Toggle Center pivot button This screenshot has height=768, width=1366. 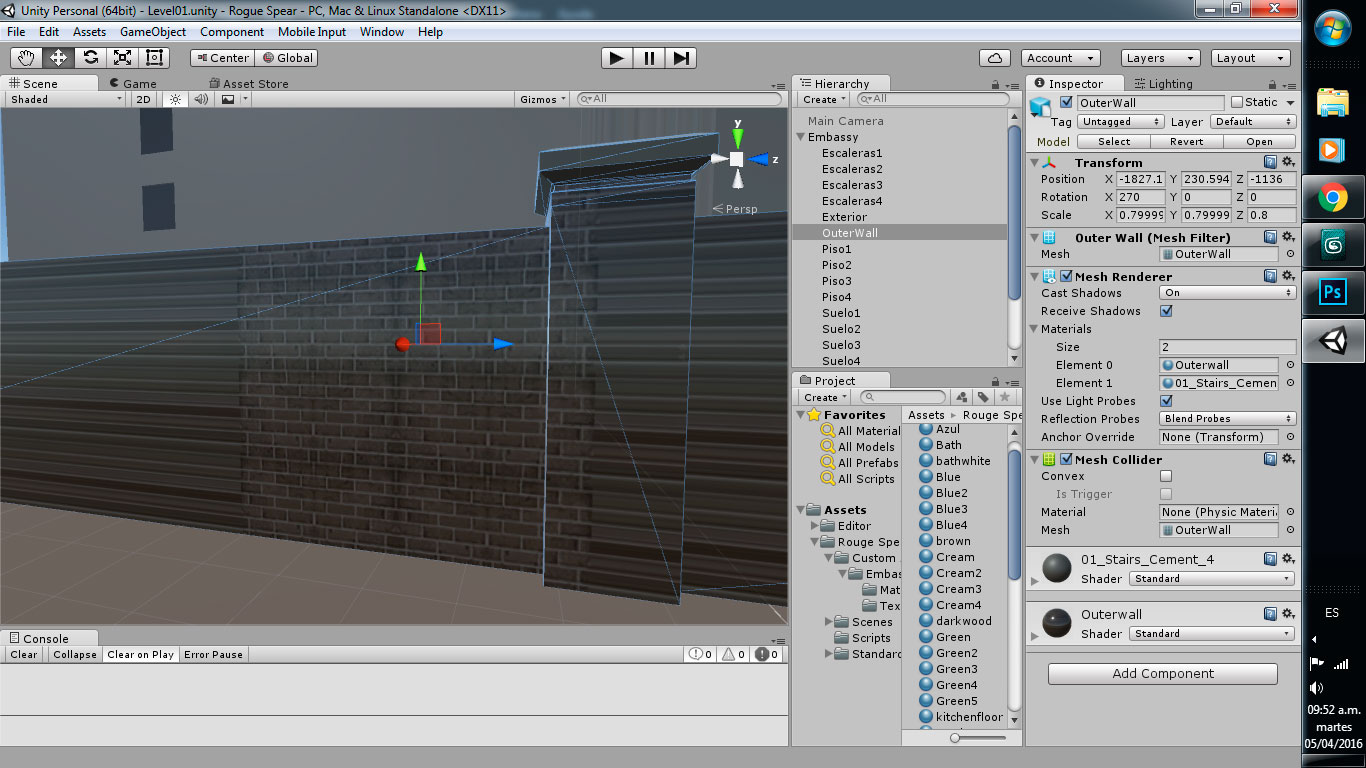(223, 58)
